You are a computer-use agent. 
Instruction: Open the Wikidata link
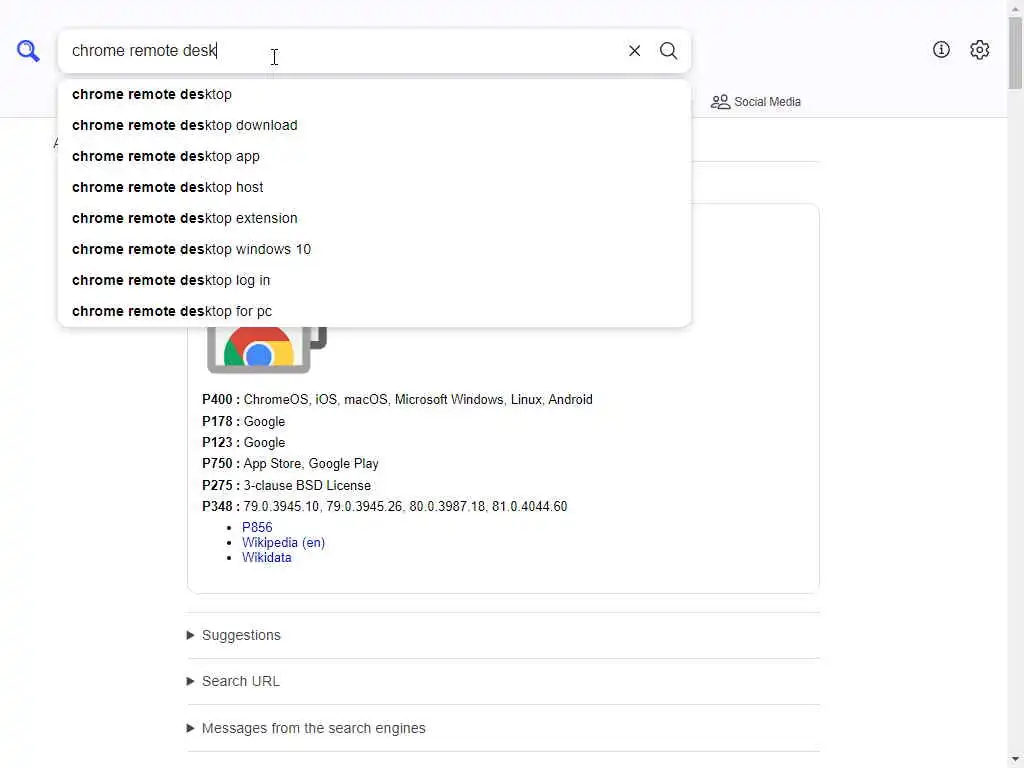(266, 558)
